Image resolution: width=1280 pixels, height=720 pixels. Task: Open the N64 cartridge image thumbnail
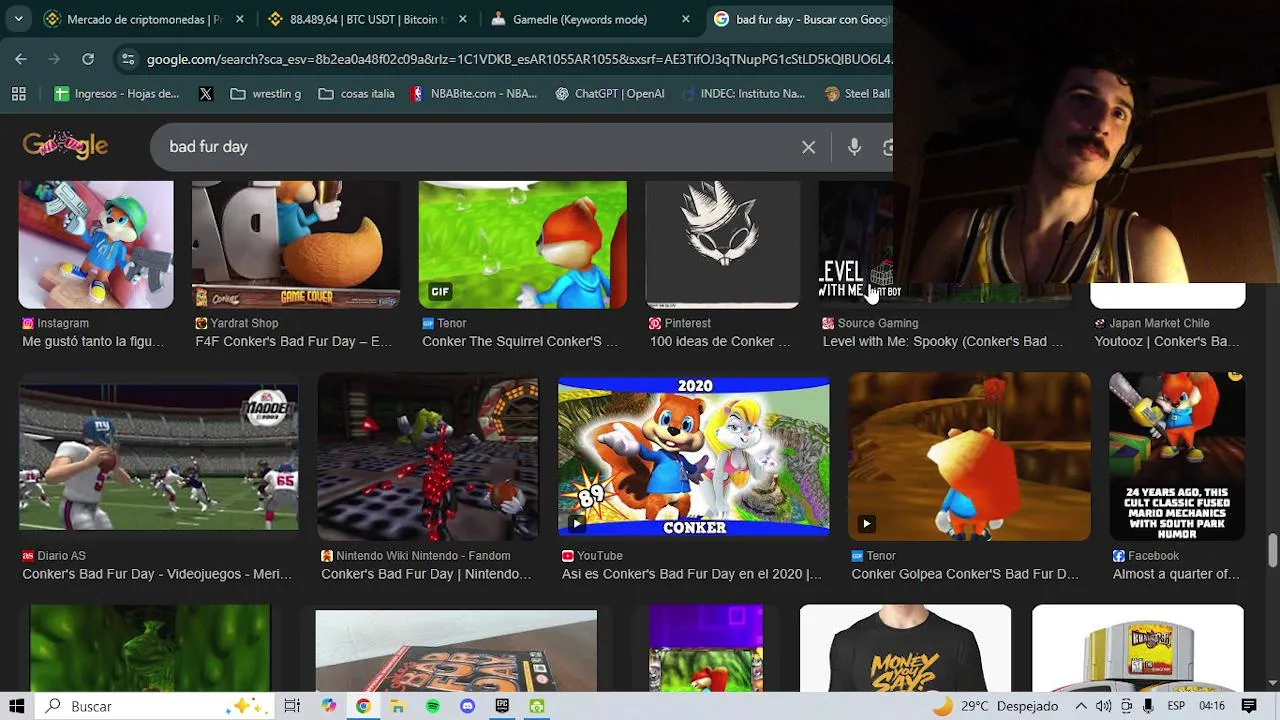pyautogui.click(x=1138, y=648)
